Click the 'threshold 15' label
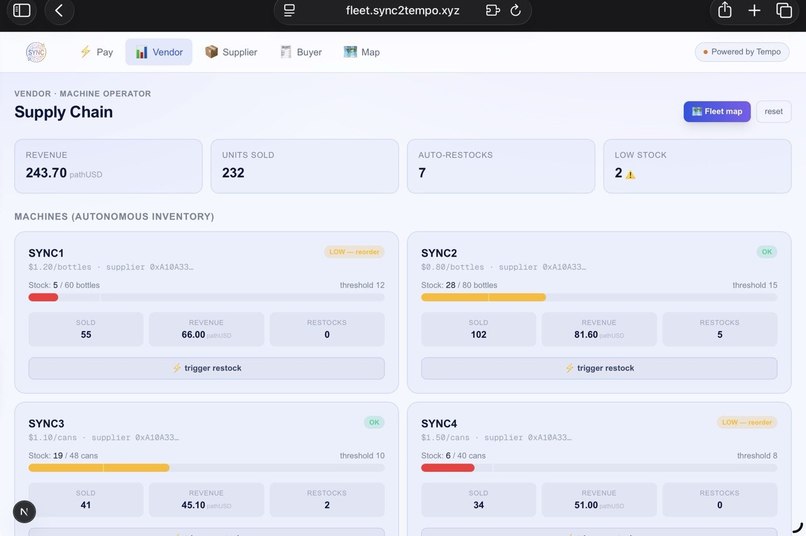 point(755,285)
